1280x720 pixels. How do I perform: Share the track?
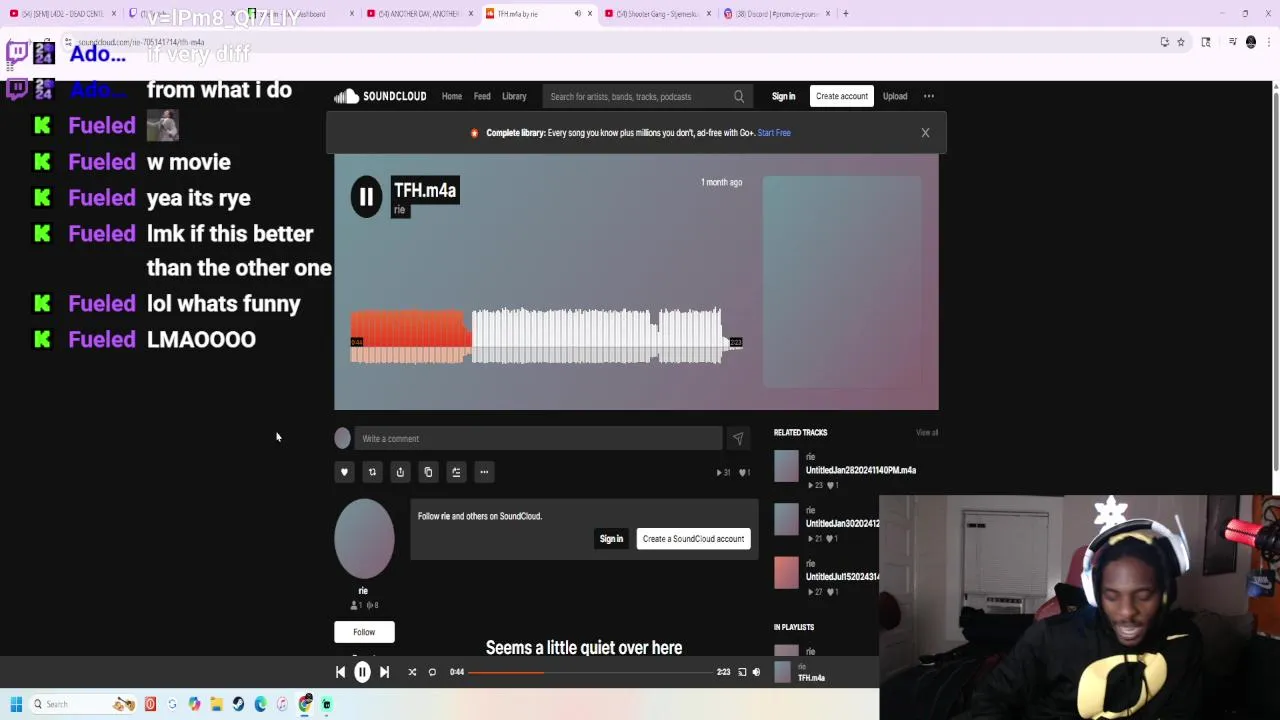coord(400,472)
